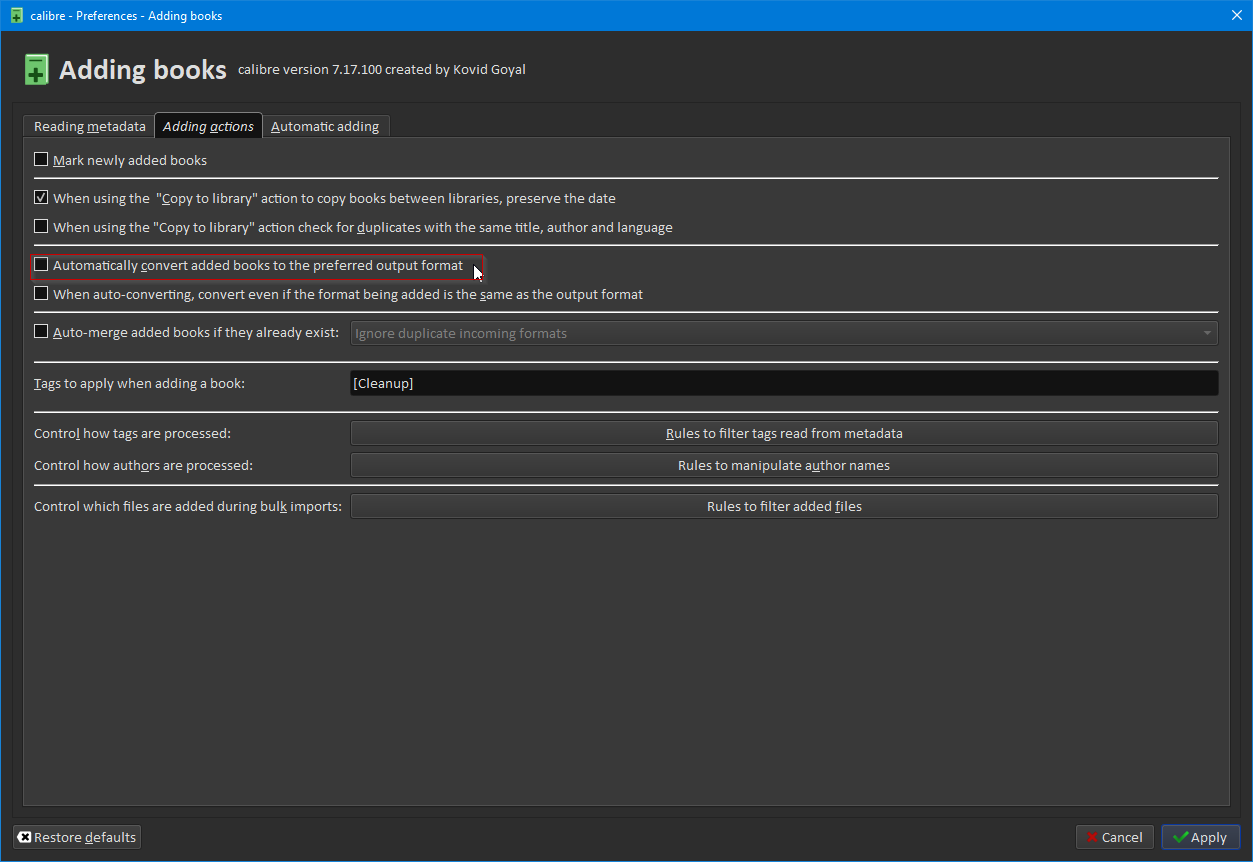Click the calibre icon in title bar
Image resolution: width=1253 pixels, height=862 pixels.
(16, 15)
